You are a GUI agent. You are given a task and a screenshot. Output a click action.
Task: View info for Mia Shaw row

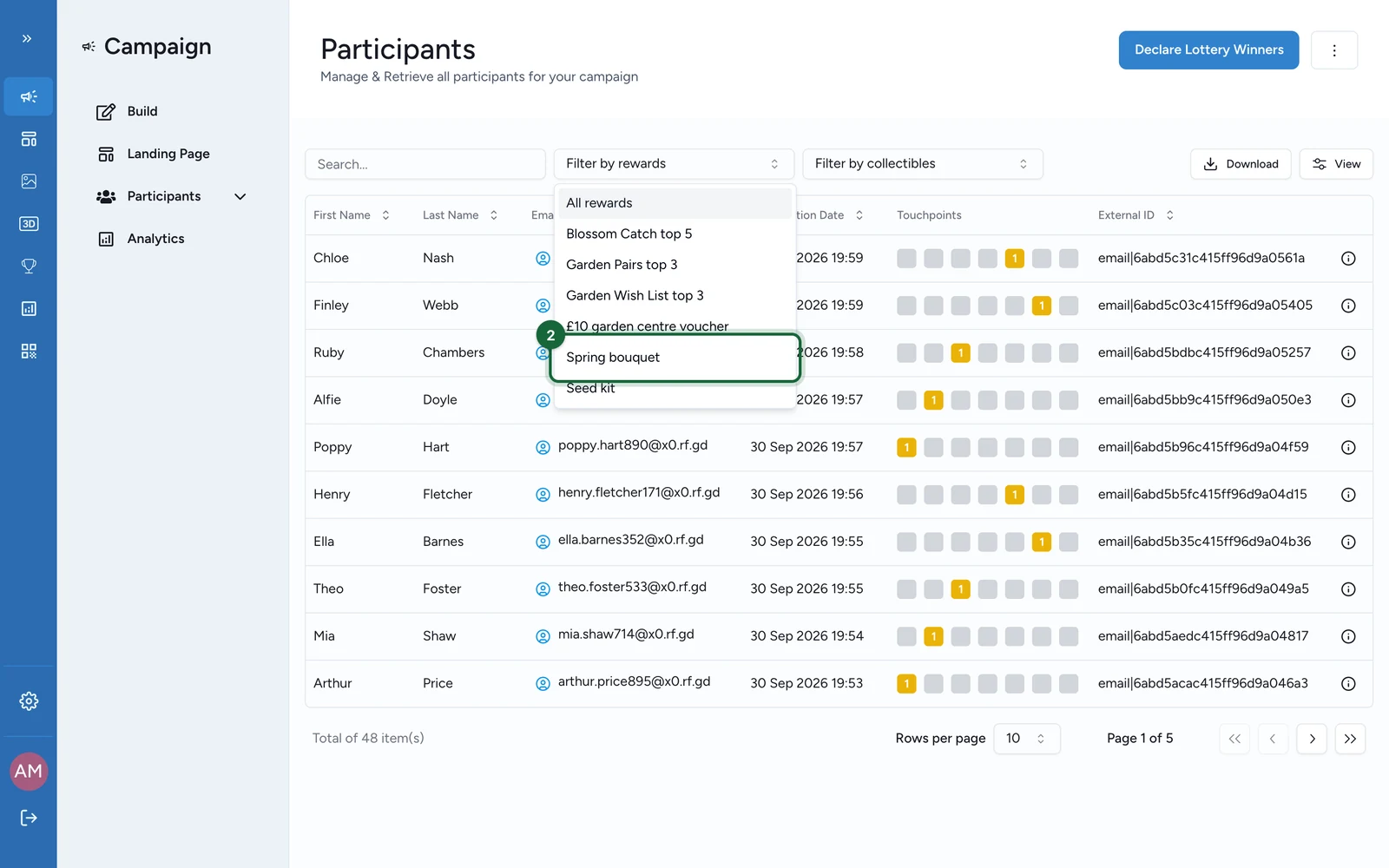click(1348, 636)
